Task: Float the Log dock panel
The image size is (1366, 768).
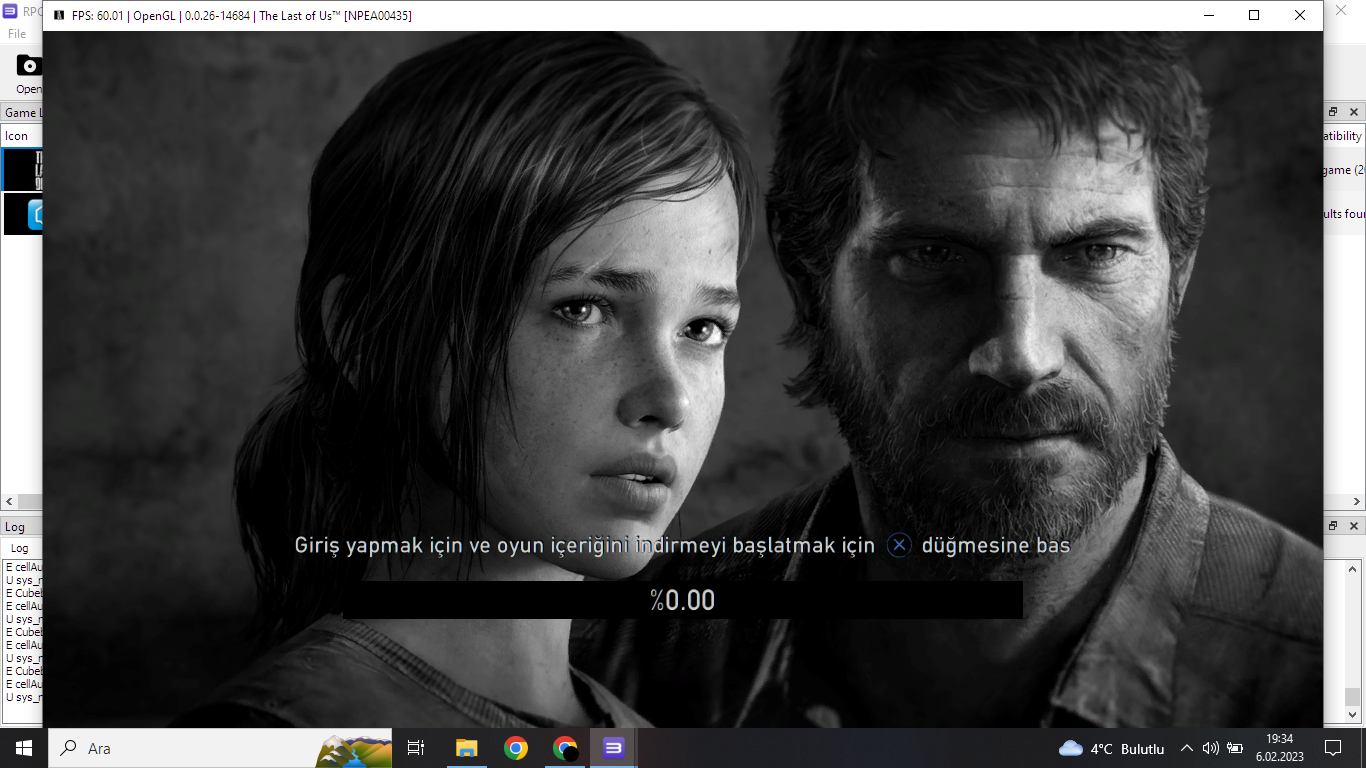Action: (1333, 525)
